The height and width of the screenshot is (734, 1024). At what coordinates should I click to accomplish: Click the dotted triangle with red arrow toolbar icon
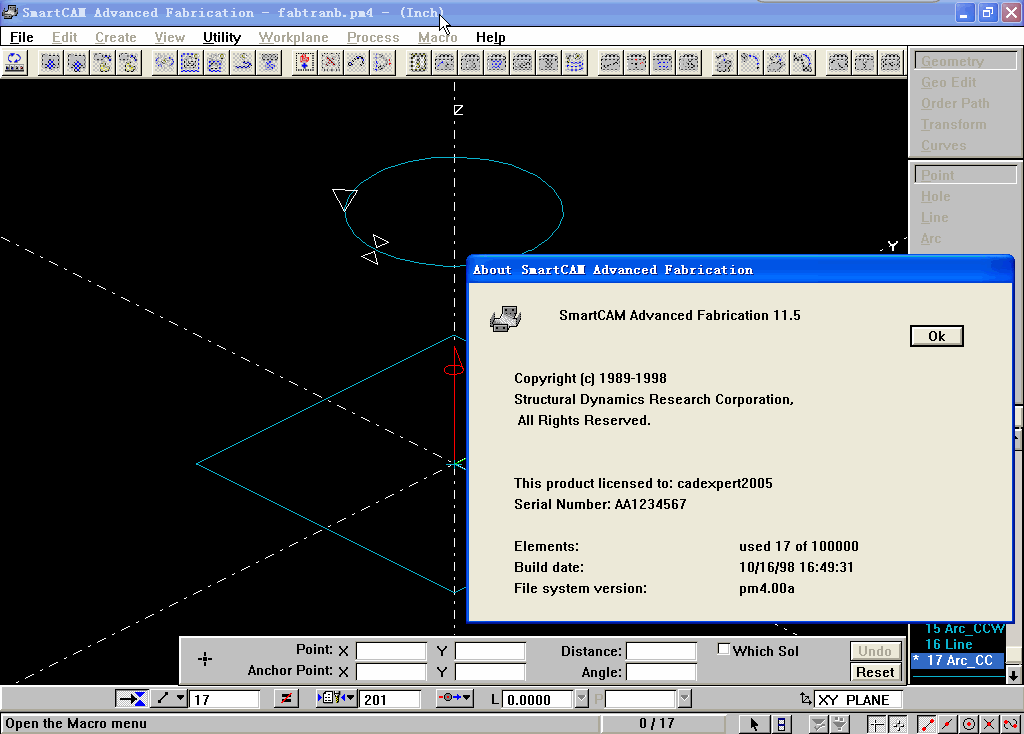(383, 63)
